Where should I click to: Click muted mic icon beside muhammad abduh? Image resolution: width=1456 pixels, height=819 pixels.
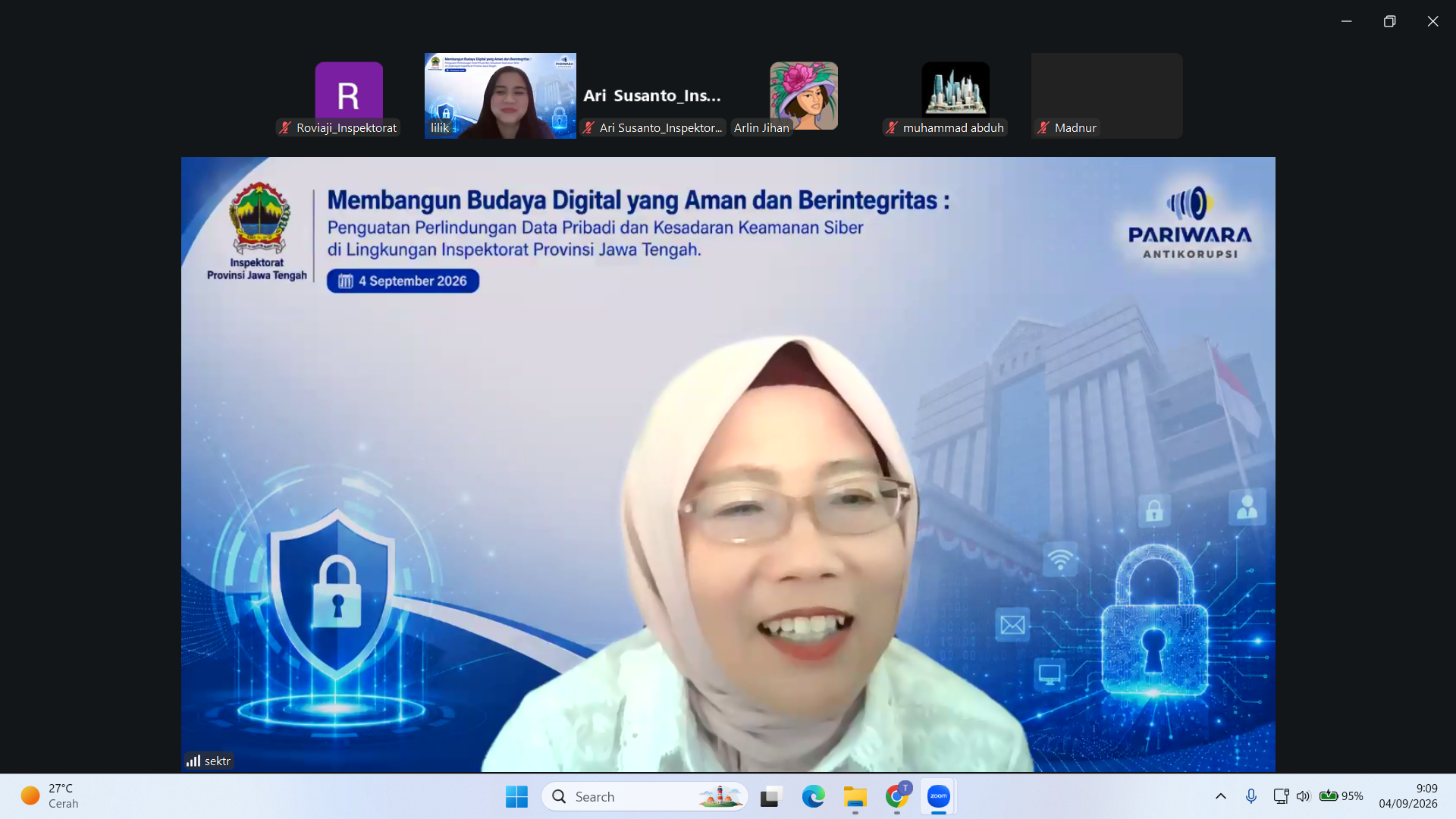click(892, 127)
